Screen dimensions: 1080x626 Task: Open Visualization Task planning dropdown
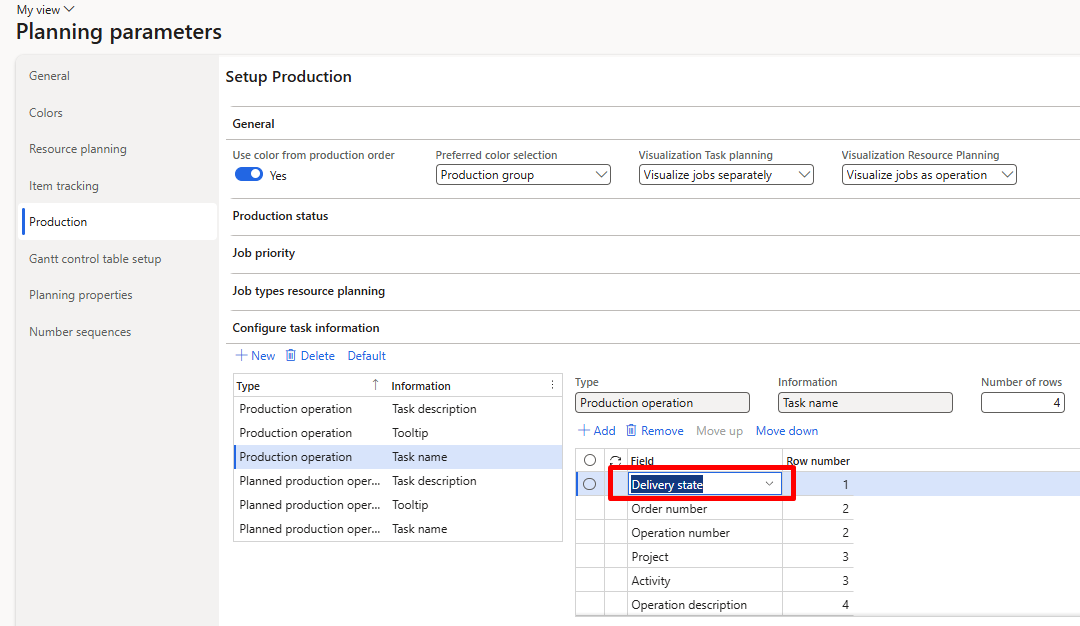(x=726, y=175)
